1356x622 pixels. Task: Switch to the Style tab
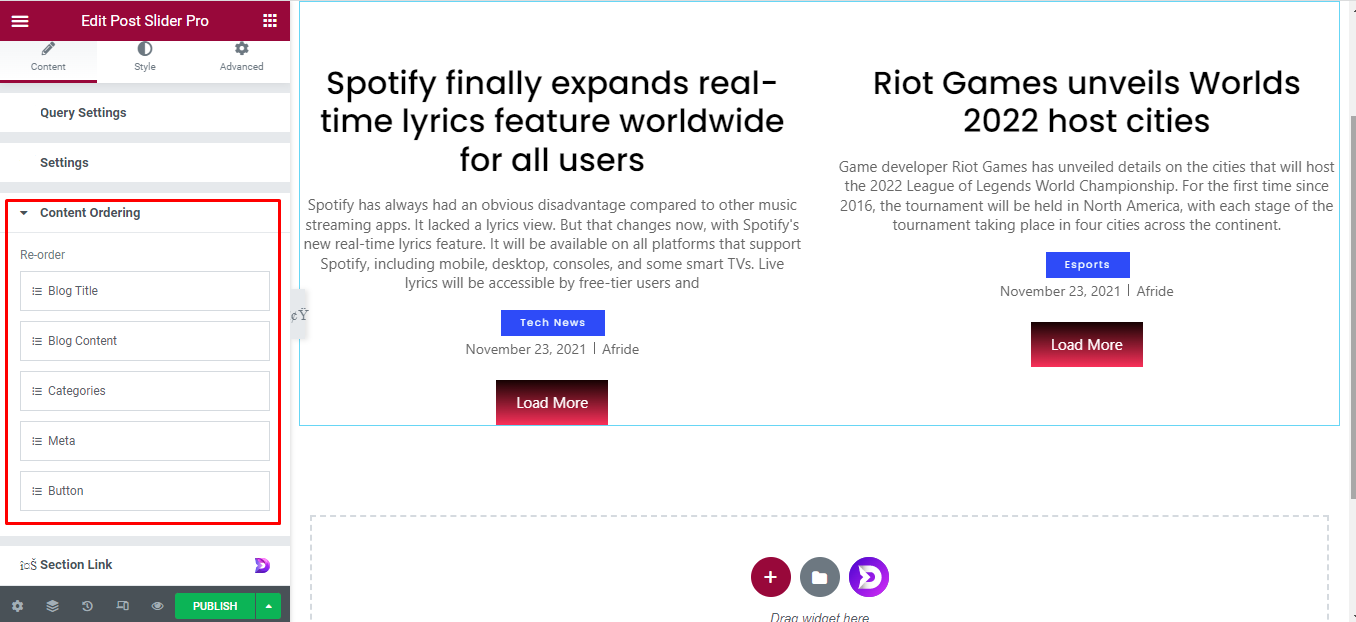click(145, 58)
